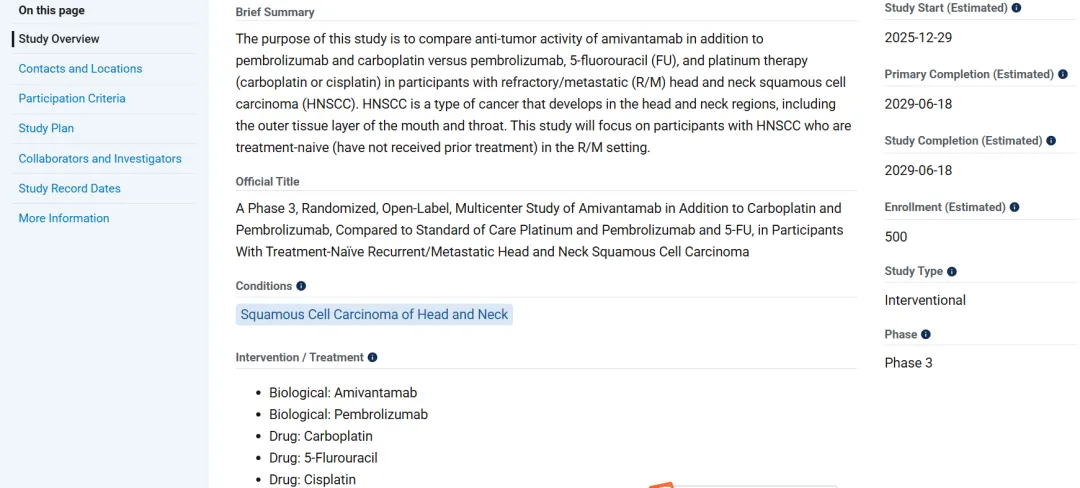Open the Squamous Cell Carcinoma condition tag
The height and width of the screenshot is (488, 1080).
tap(374, 314)
